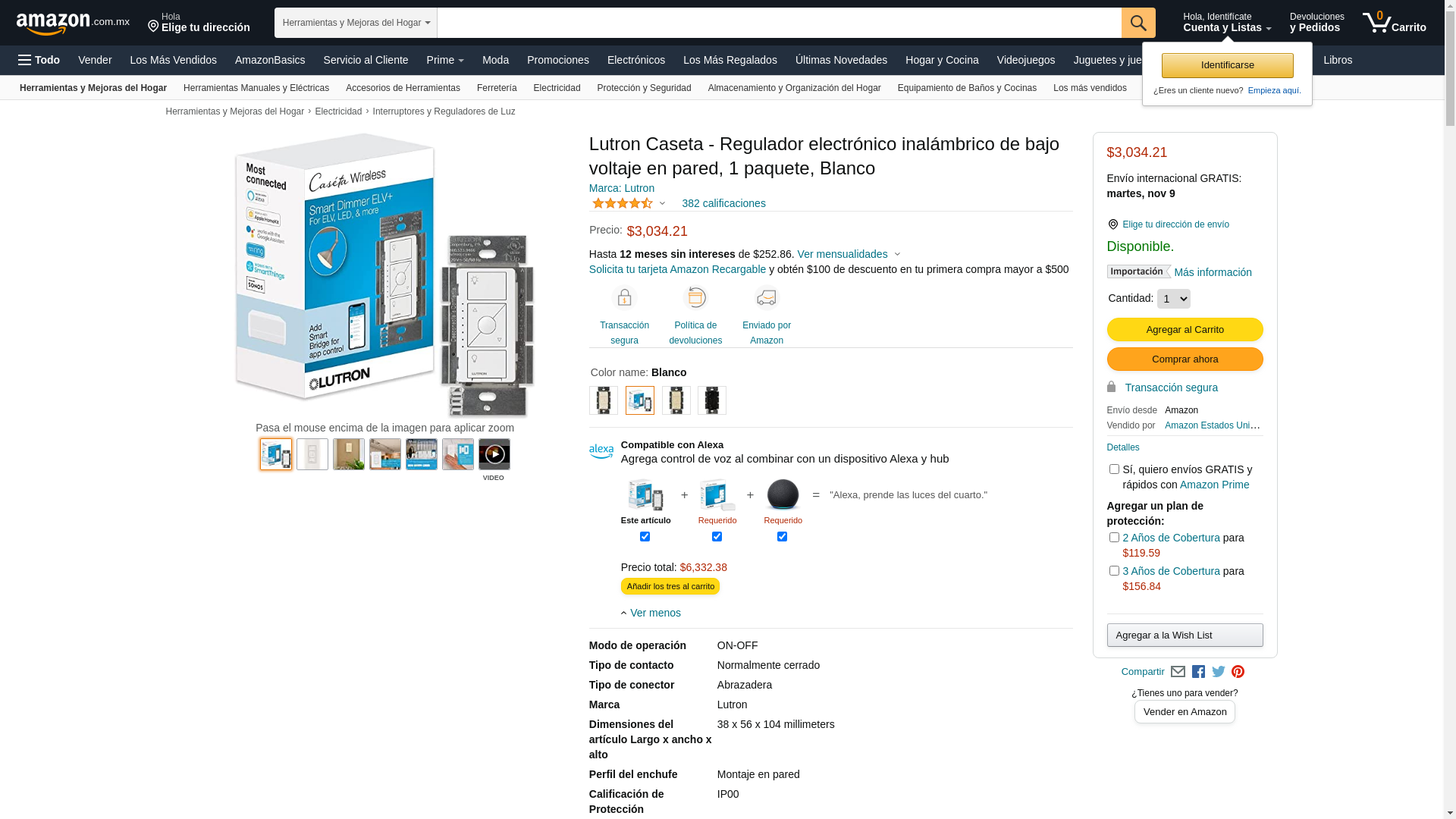Image resolution: width=1456 pixels, height=819 pixels.
Task: Share via Facebook icon
Action: click(x=1198, y=672)
